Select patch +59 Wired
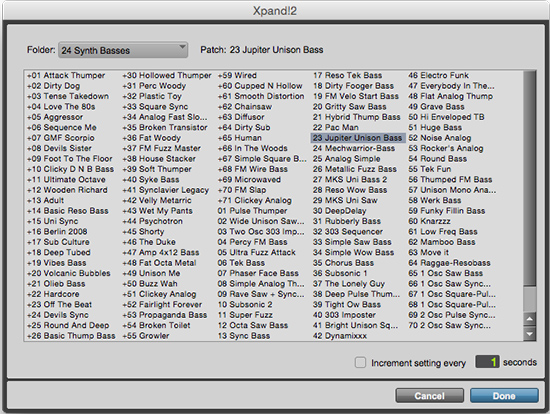This screenshot has width=550, height=414. (x=237, y=75)
